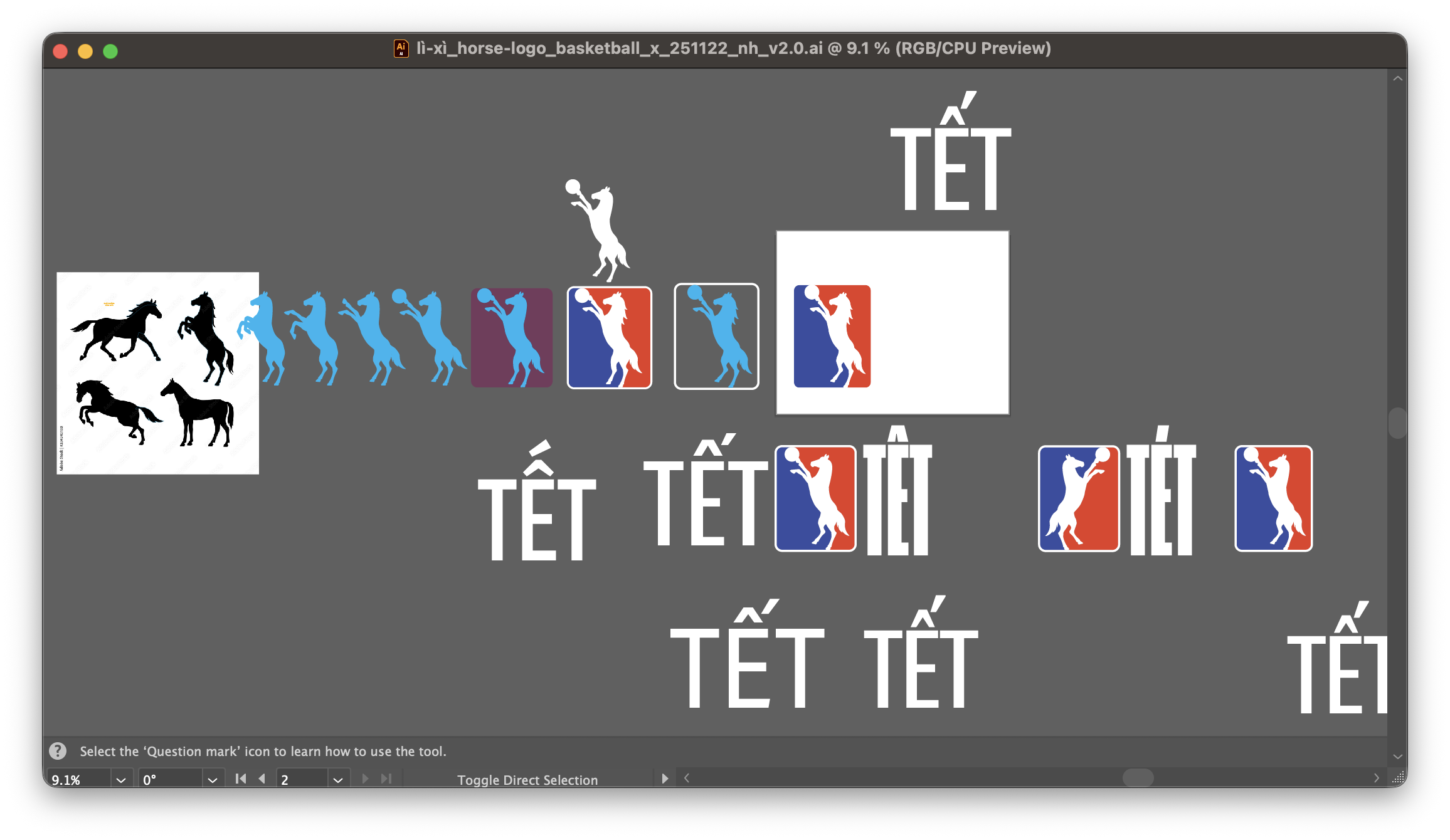Select the unframed blue horse holding a ball

point(429,337)
